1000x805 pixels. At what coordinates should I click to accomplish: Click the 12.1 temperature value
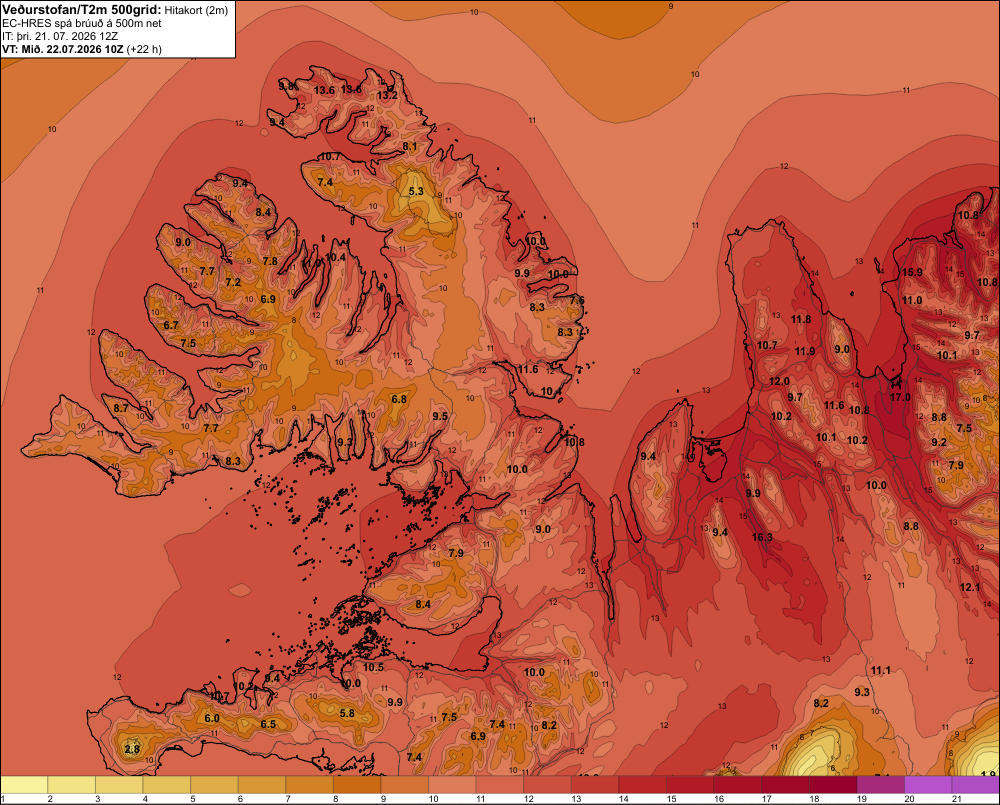pyautogui.click(x=970, y=587)
